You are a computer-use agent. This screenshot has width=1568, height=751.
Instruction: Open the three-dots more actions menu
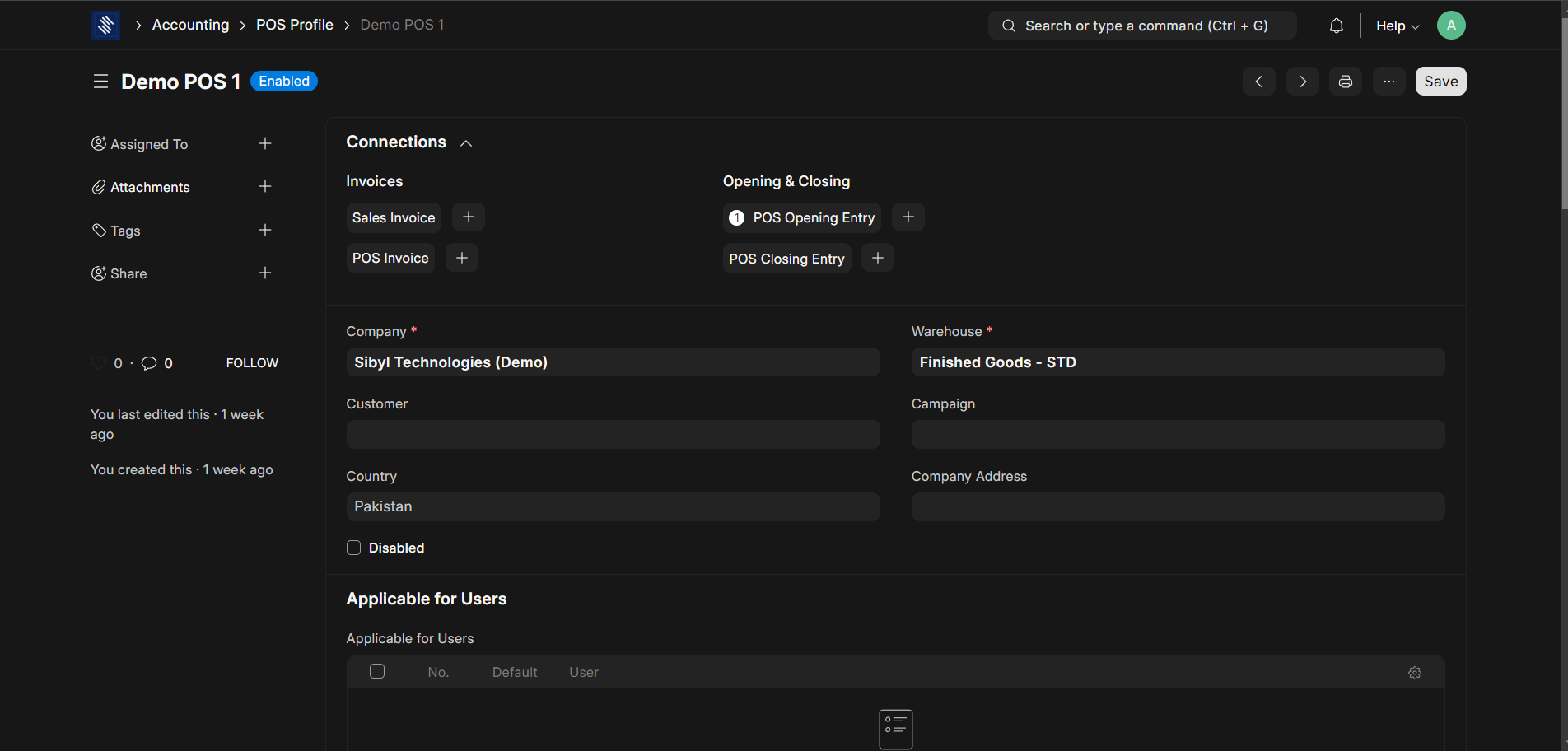(1388, 82)
